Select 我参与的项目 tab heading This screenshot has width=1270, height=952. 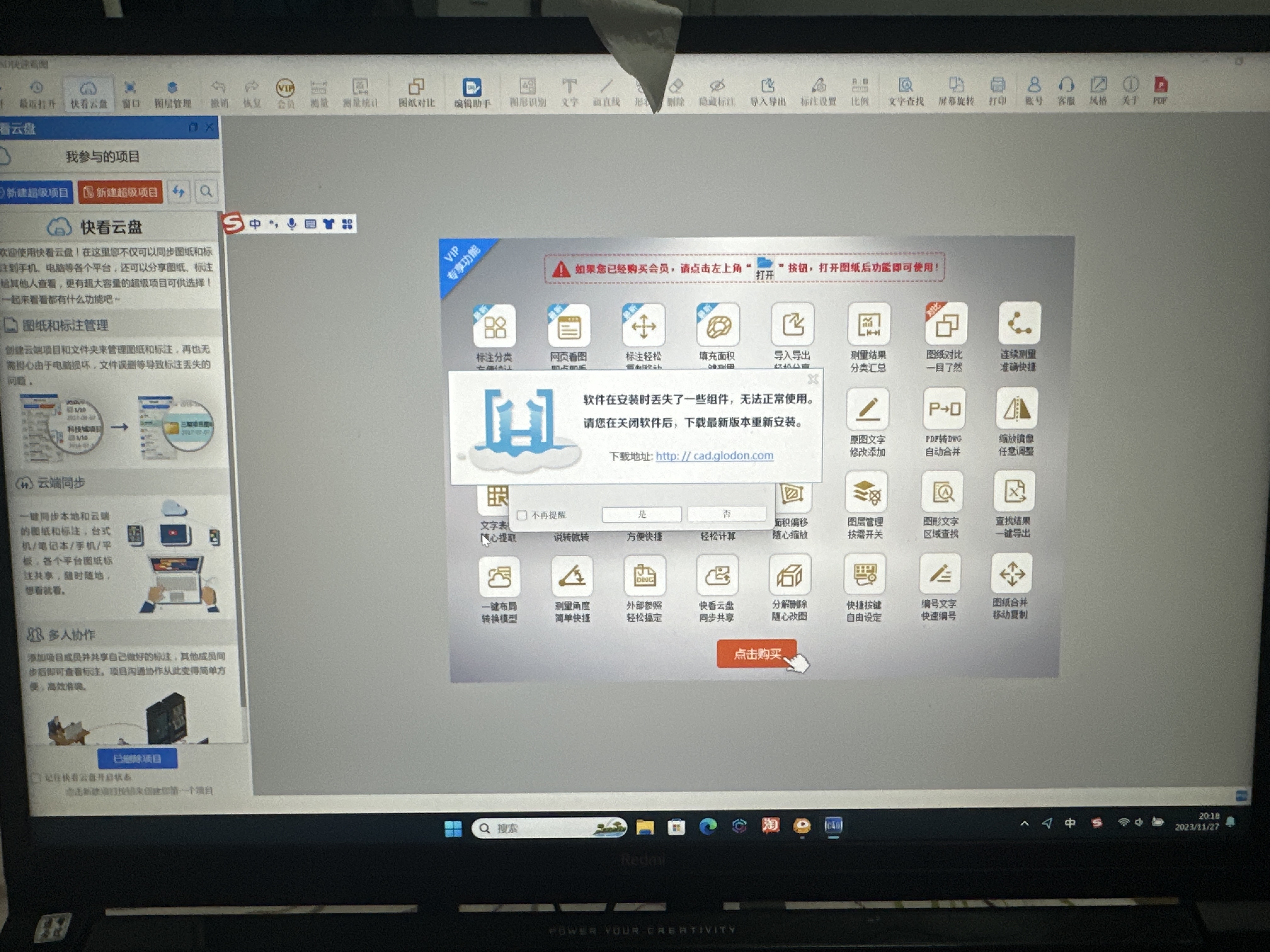pos(102,157)
